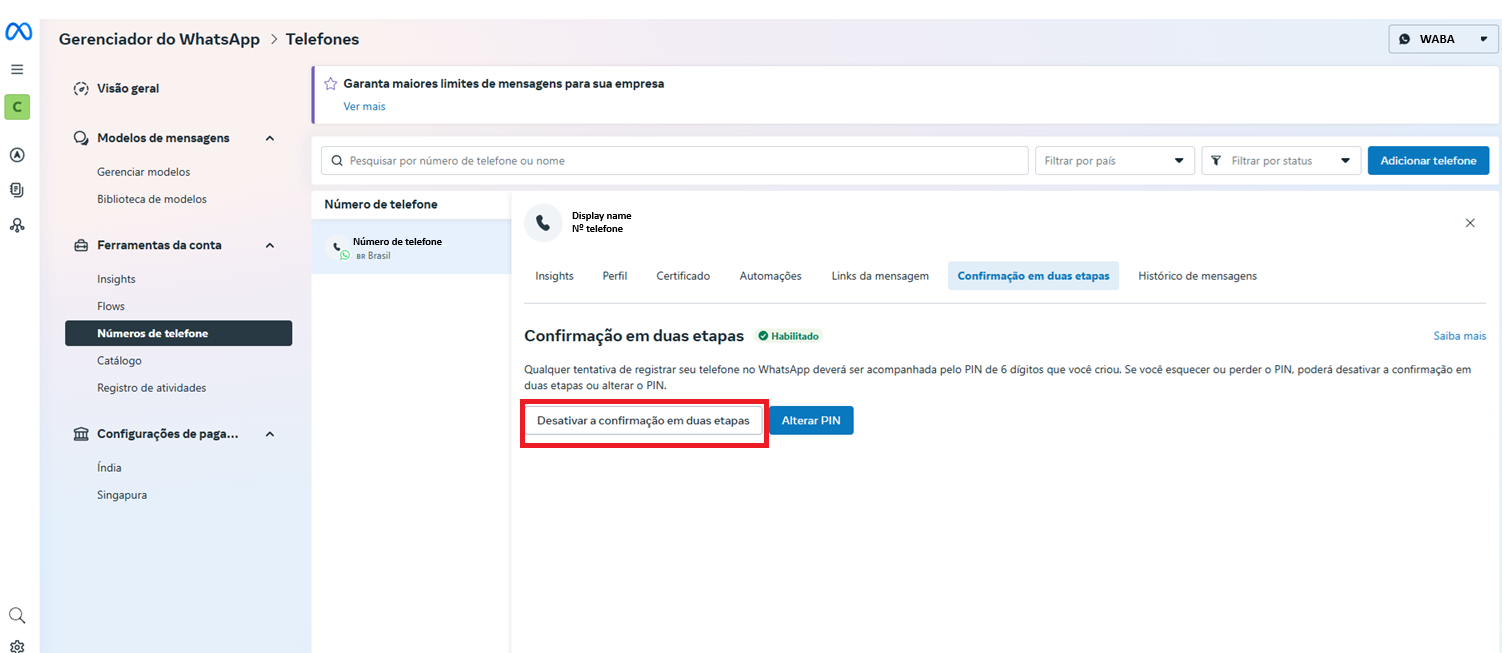Open the Filtrar por país dropdown

1114,161
